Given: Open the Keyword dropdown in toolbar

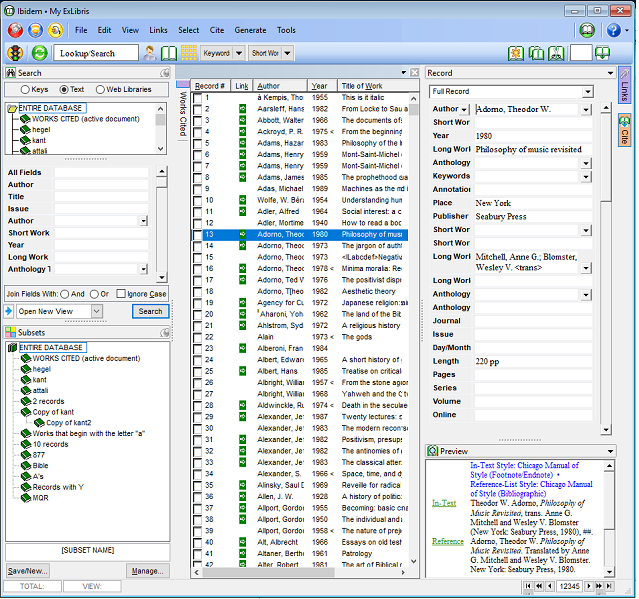Looking at the screenshot, I should pyautogui.click(x=237, y=53).
